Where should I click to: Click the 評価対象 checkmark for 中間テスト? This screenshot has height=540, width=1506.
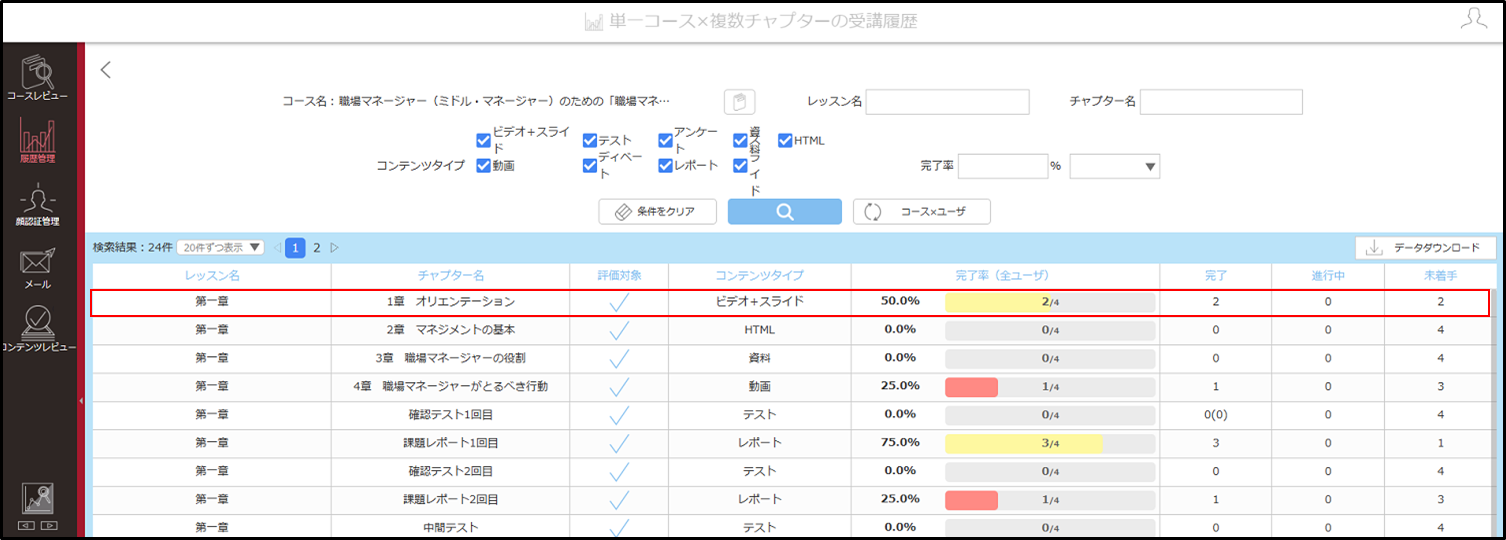click(619, 527)
